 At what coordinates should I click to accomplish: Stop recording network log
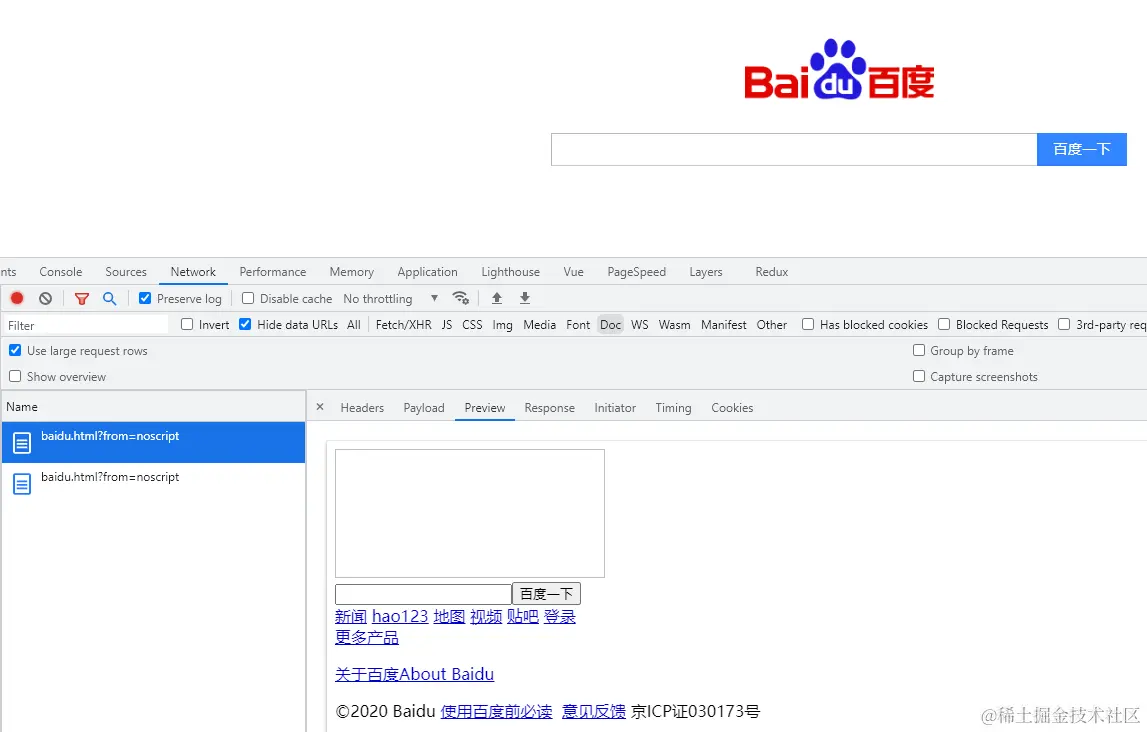coord(17,298)
